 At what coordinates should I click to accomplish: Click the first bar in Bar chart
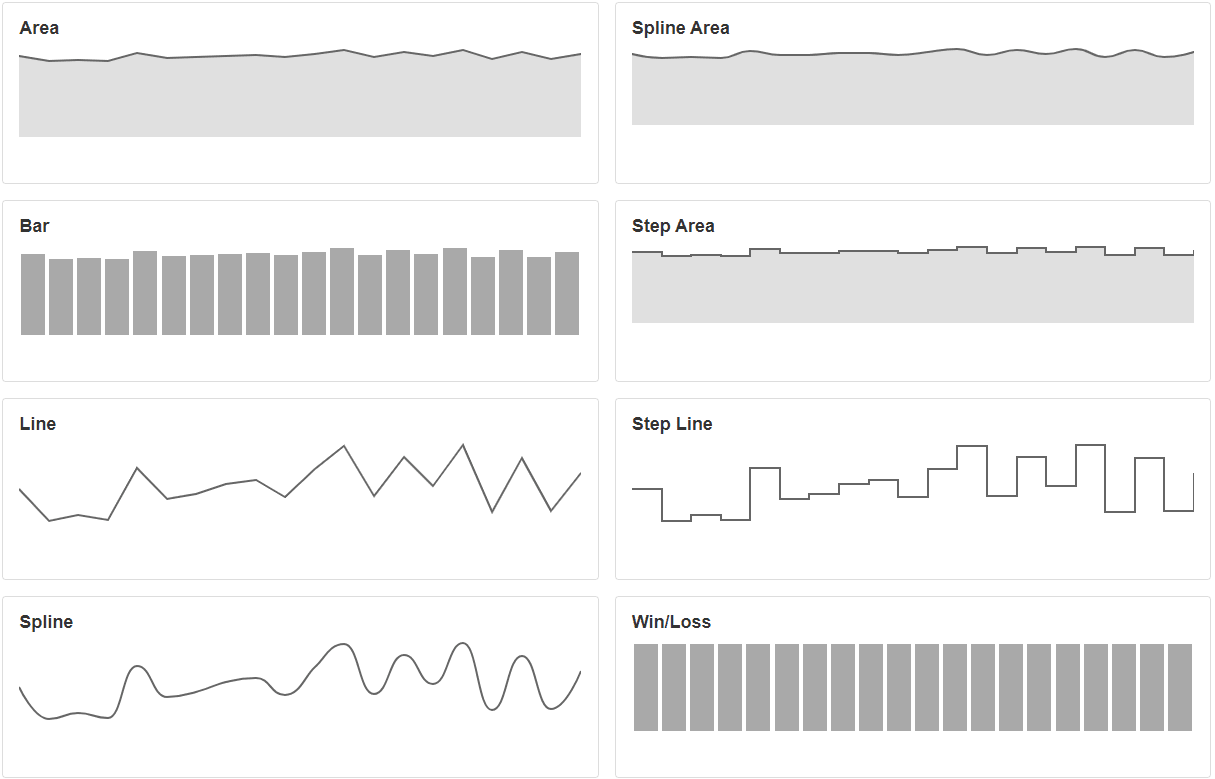tap(33, 294)
